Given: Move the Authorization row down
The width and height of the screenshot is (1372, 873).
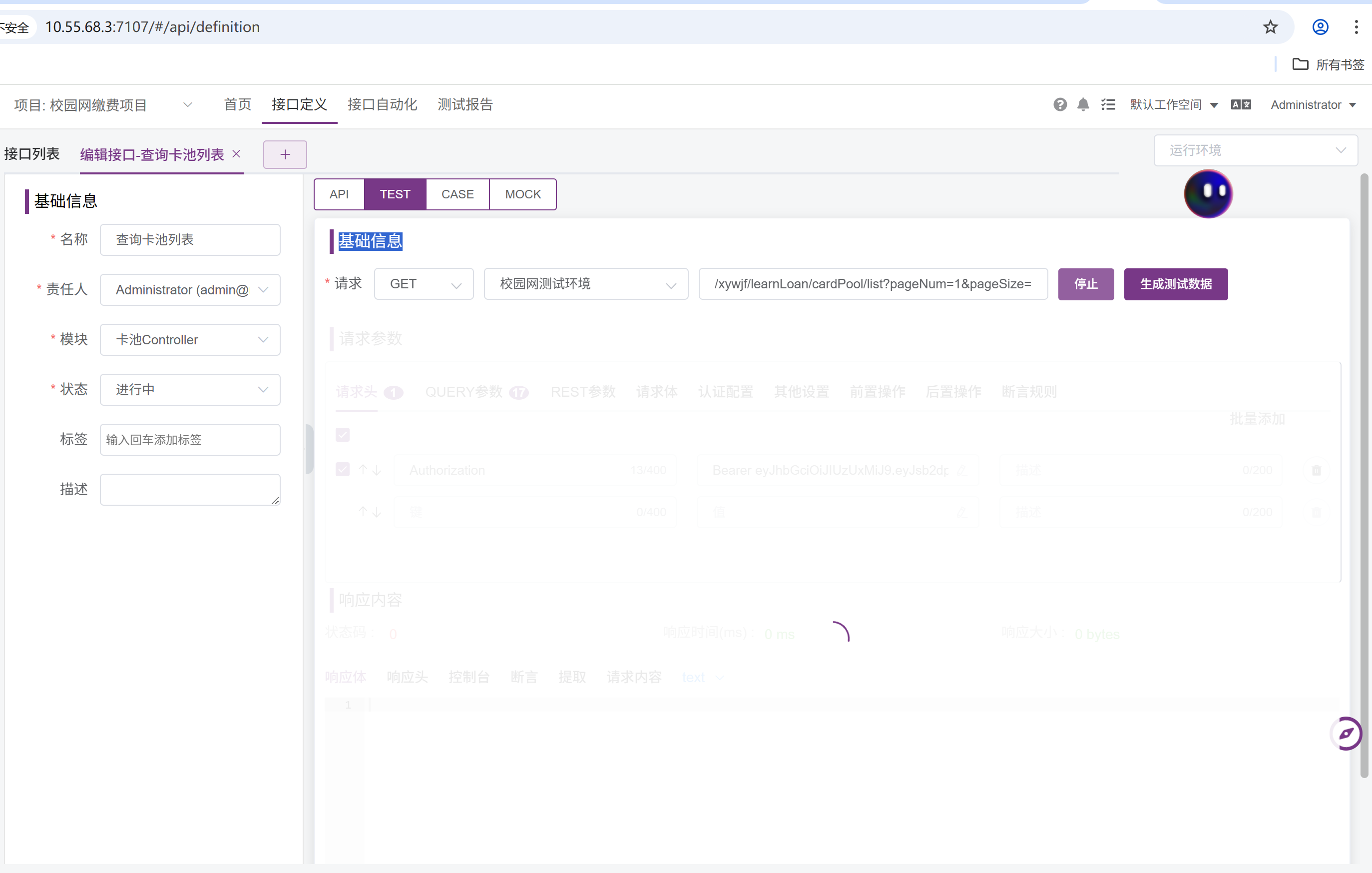Looking at the screenshot, I should pos(377,470).
